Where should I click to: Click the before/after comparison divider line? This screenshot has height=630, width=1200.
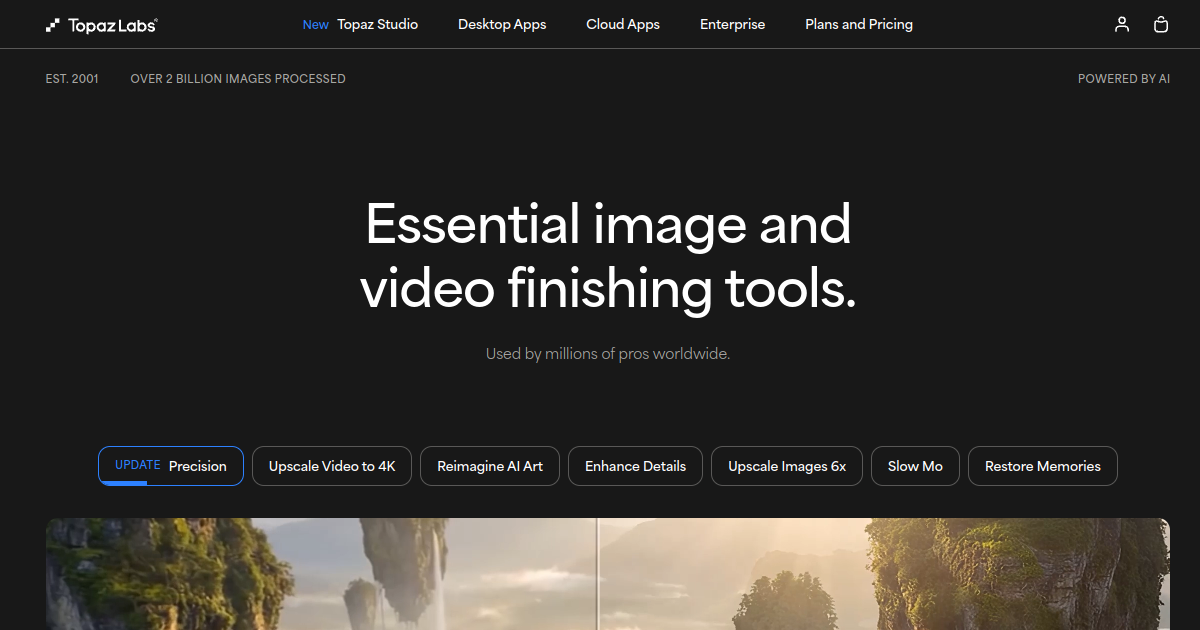click(597, 574)
